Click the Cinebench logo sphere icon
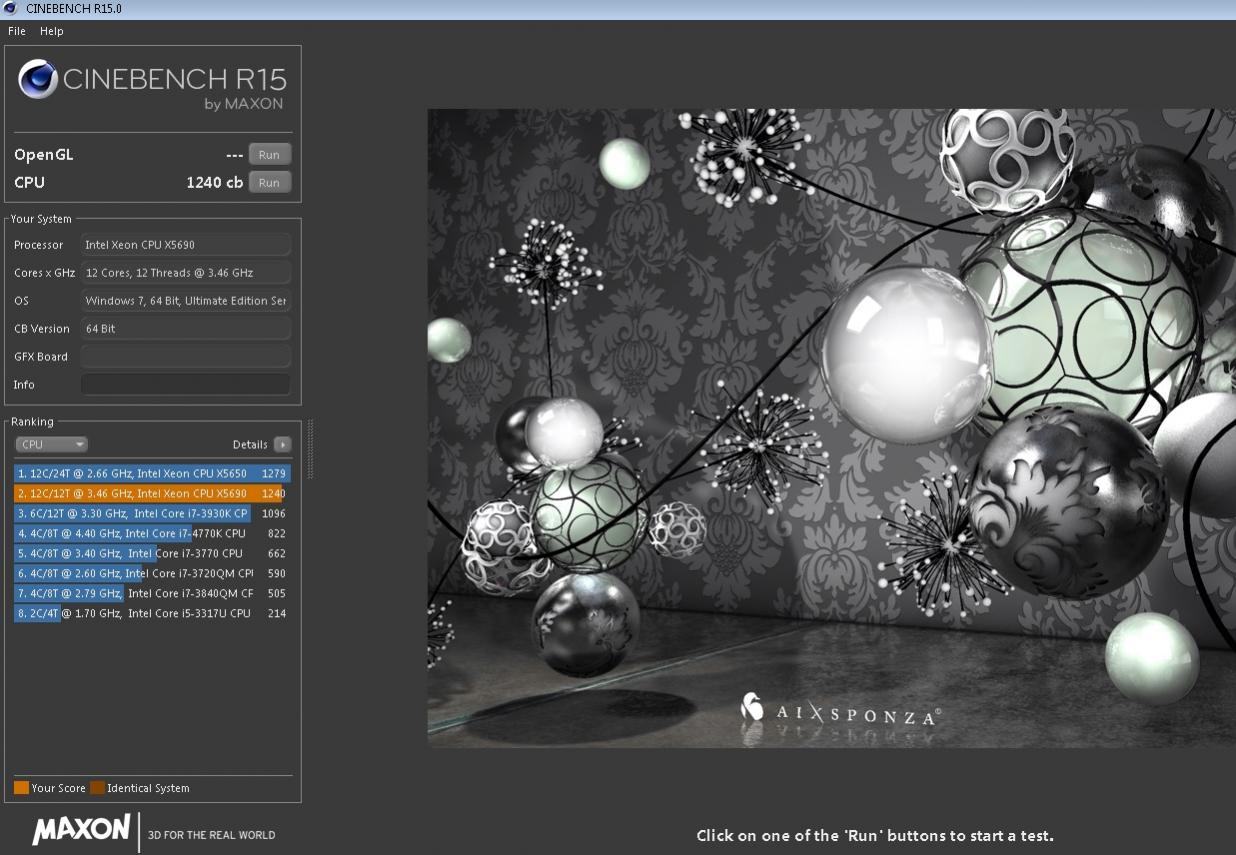Screen dimensions: 1236x855 point(38,79)
